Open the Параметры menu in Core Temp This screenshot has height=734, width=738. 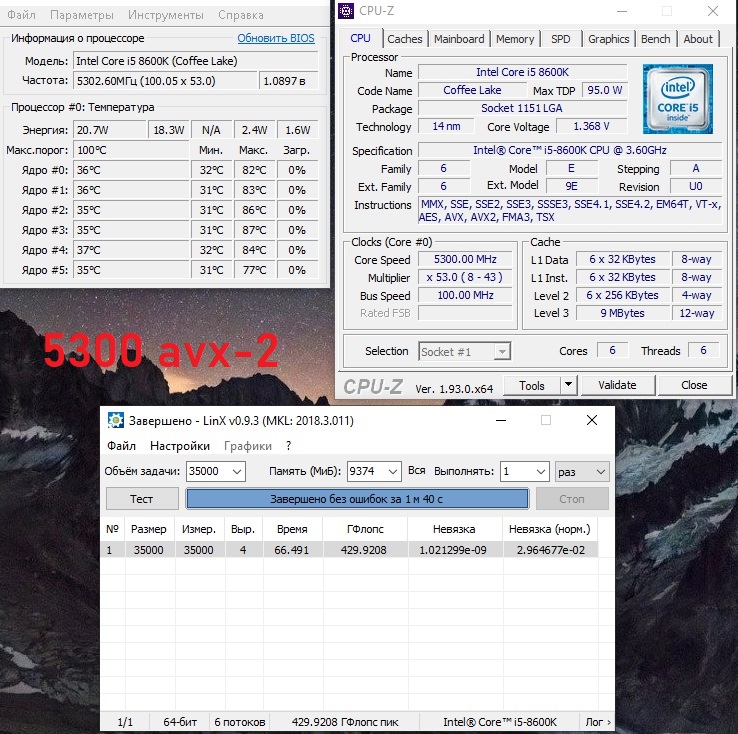(82, 15)
